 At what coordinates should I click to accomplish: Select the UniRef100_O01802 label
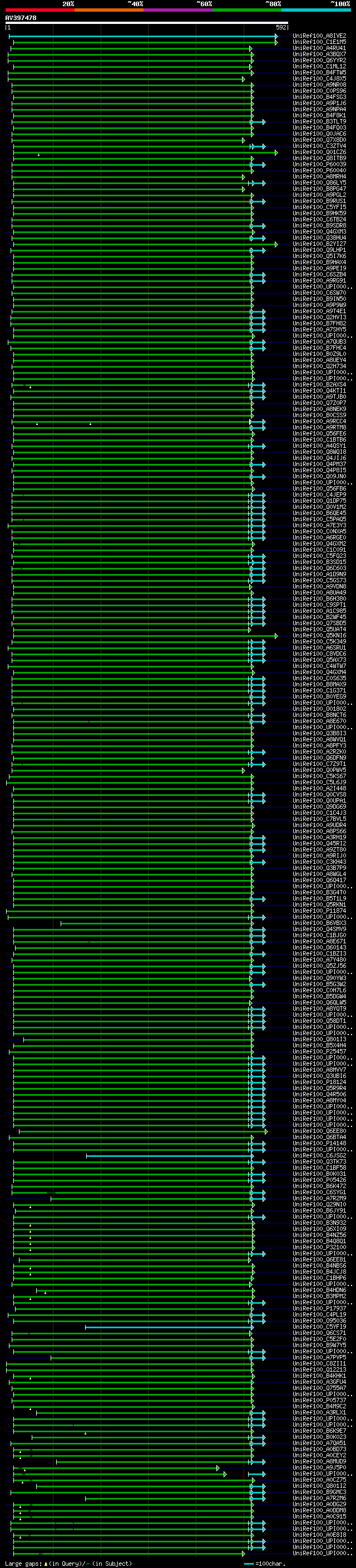319,709
